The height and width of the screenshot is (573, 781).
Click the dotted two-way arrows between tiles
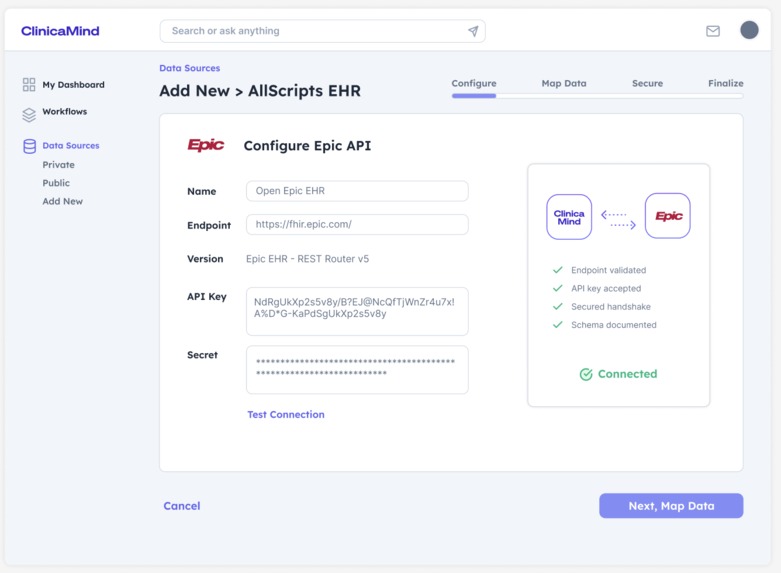click(618, 220)
